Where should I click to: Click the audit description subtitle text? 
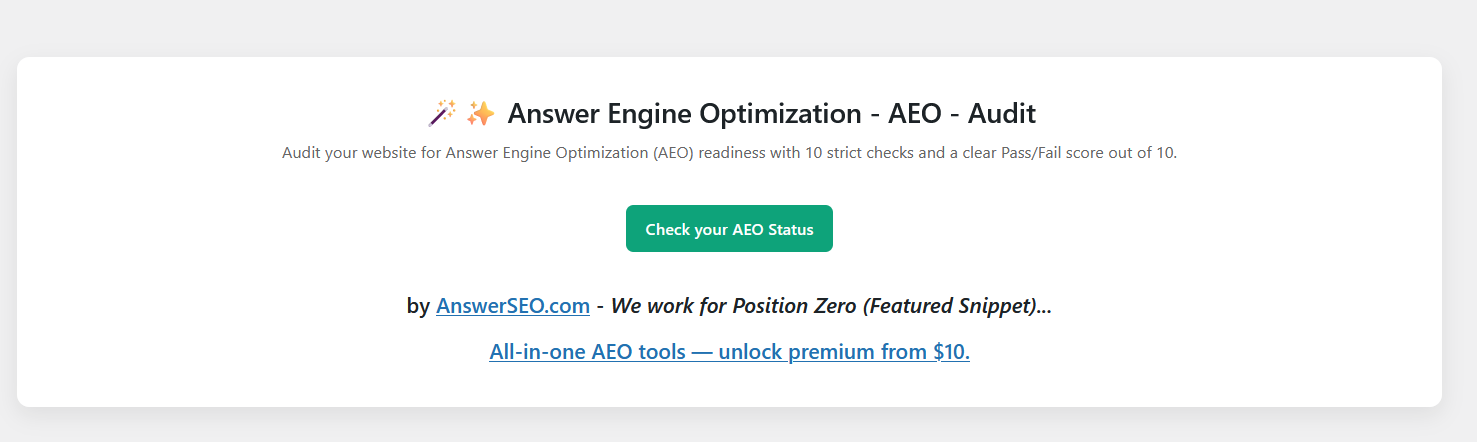point(729,154)
